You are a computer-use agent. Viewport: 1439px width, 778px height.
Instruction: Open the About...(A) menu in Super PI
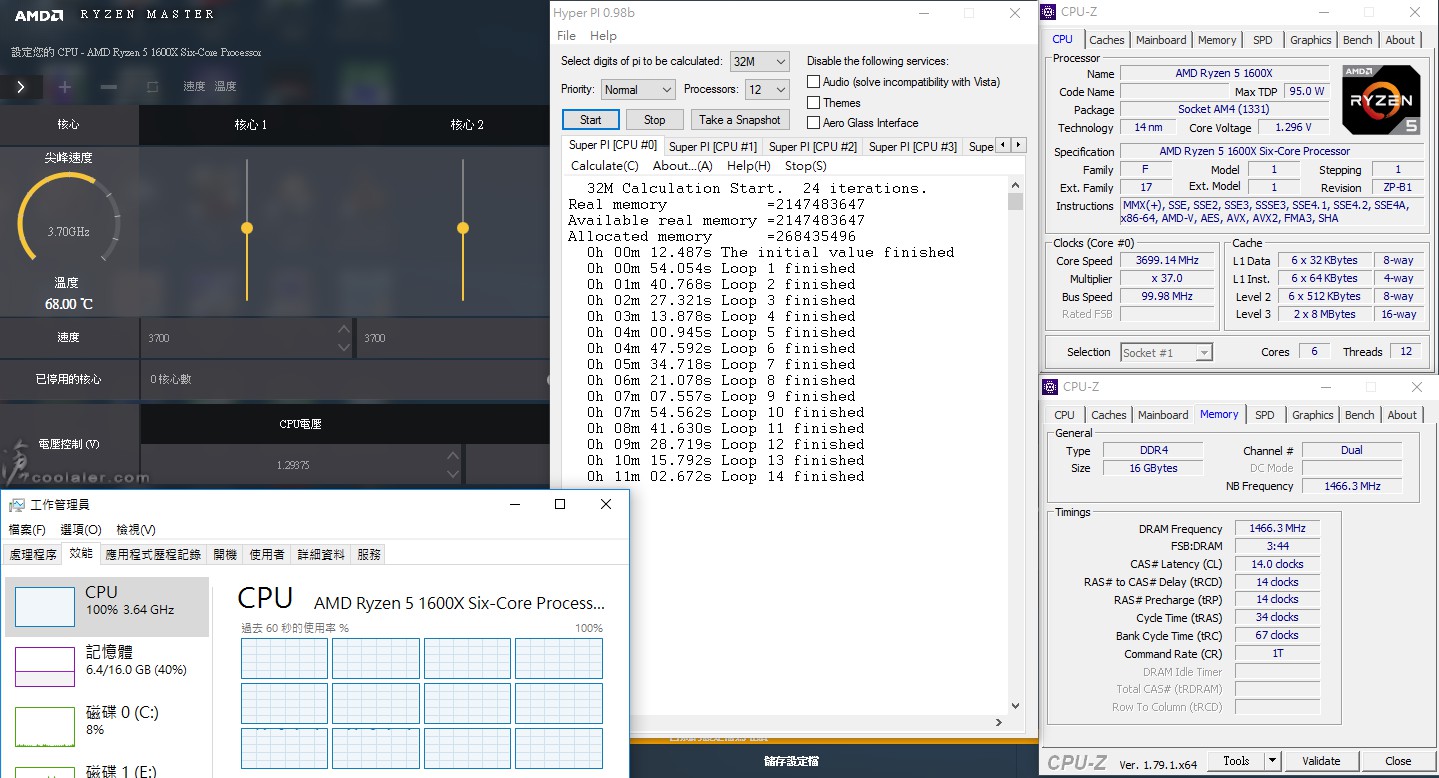683,166
